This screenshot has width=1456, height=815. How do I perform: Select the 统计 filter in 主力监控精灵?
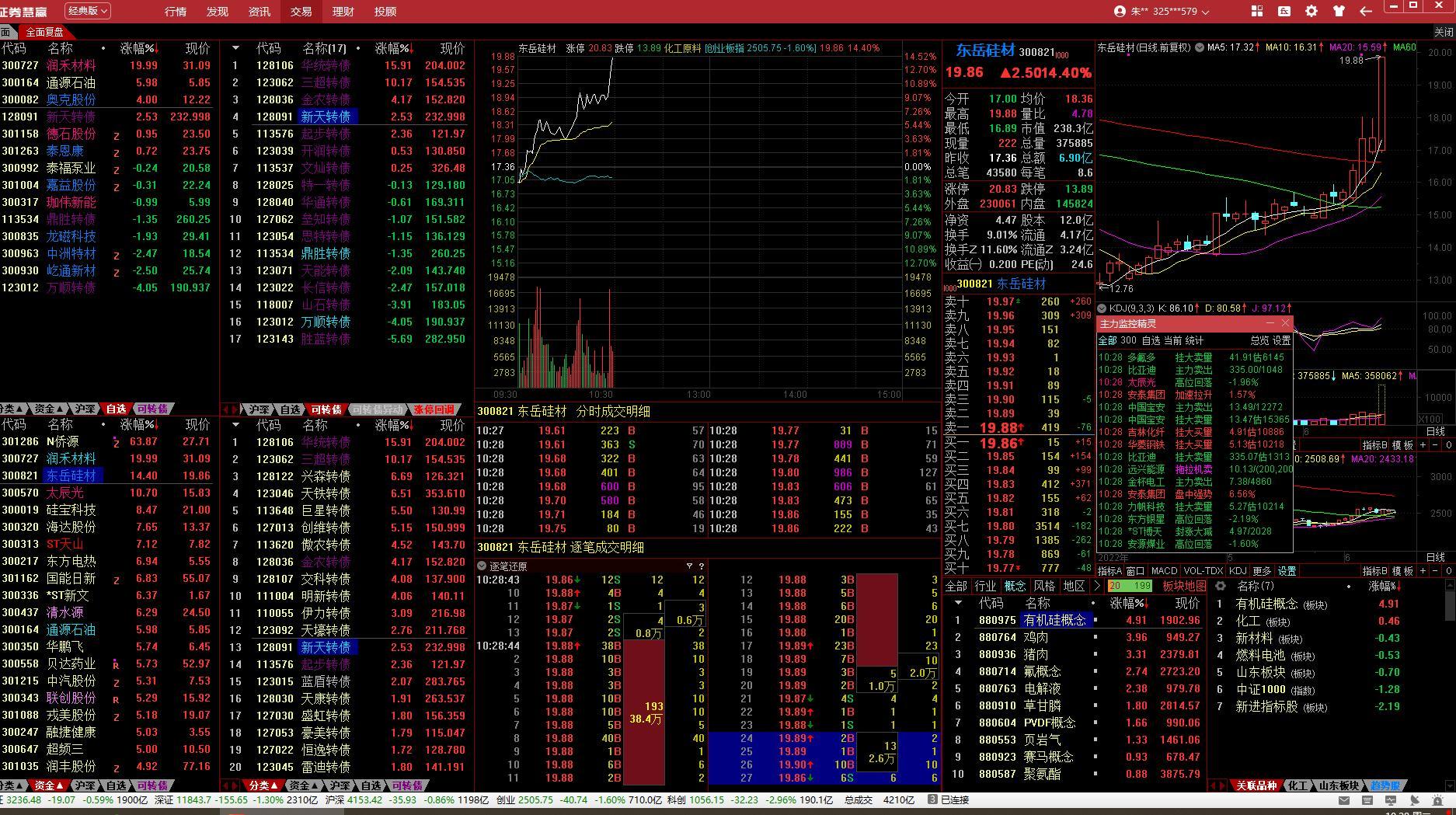1194,340
